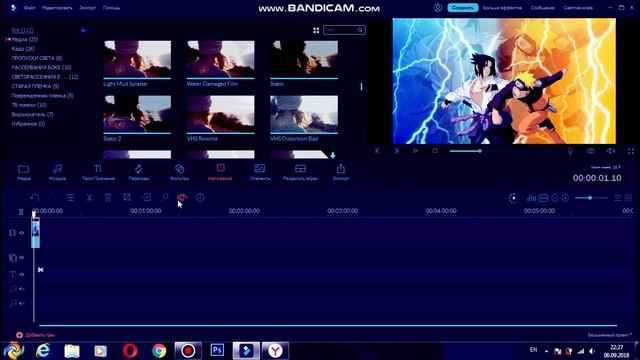Click the blue download arrow under thumbnails
This screenshot has width=640, height=360.
pos(333,155)
